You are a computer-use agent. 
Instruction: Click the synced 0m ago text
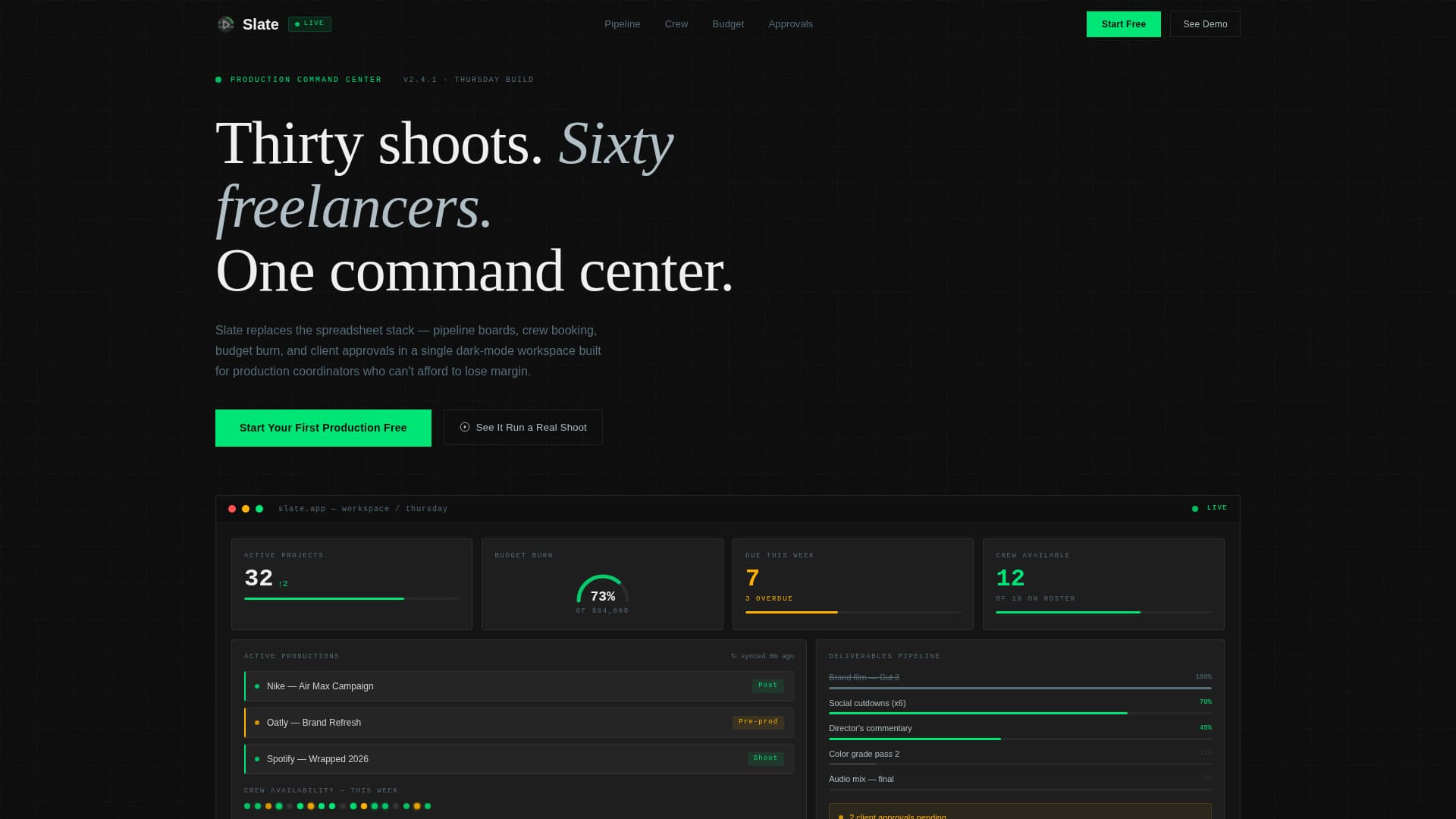pyautogui.click(x=767, y=657)
